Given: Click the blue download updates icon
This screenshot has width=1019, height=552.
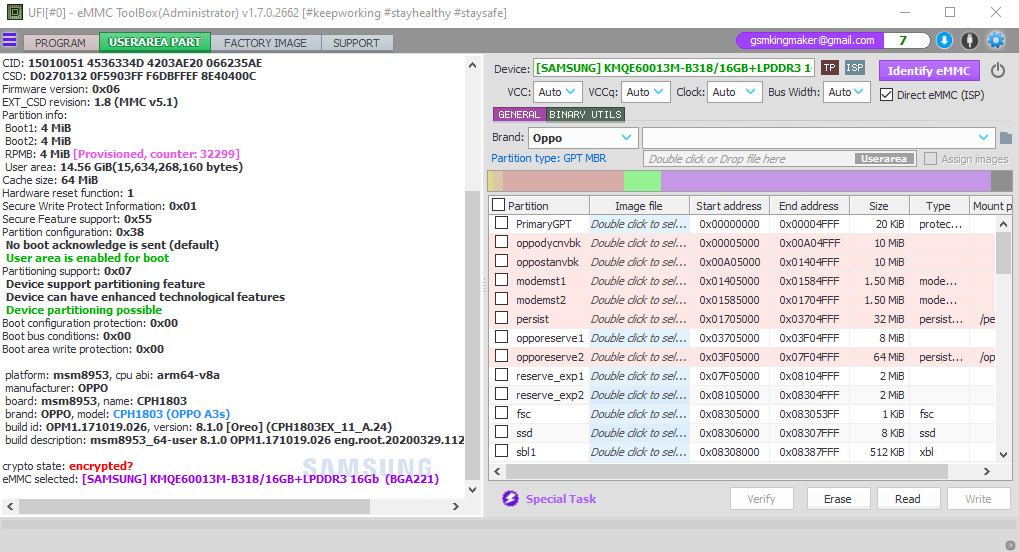Looking at the screenshot, I should pyautogui.click(x=944, y=40).
